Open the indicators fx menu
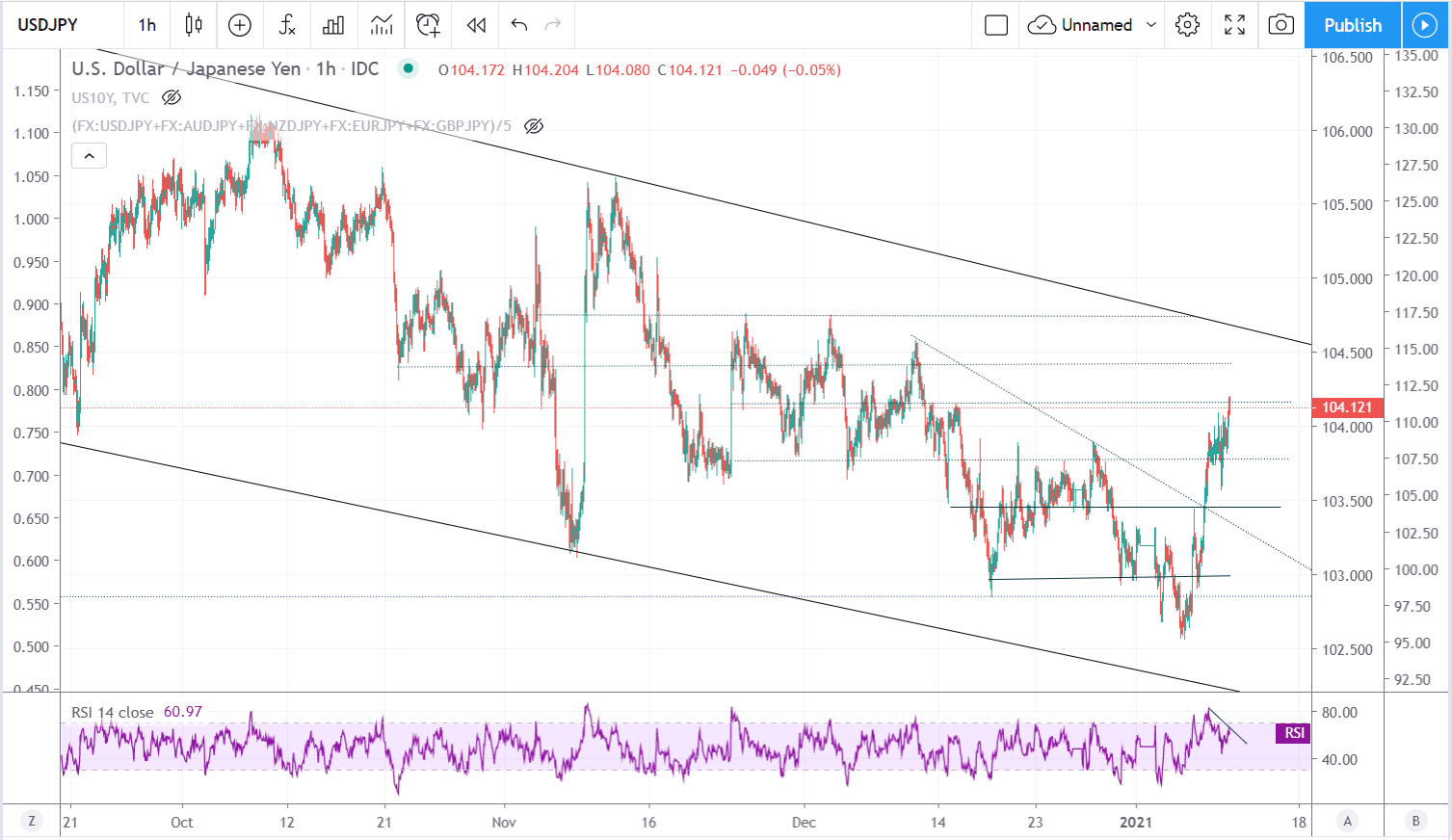This screenshot has height=840, width=1452. point(287,25)
